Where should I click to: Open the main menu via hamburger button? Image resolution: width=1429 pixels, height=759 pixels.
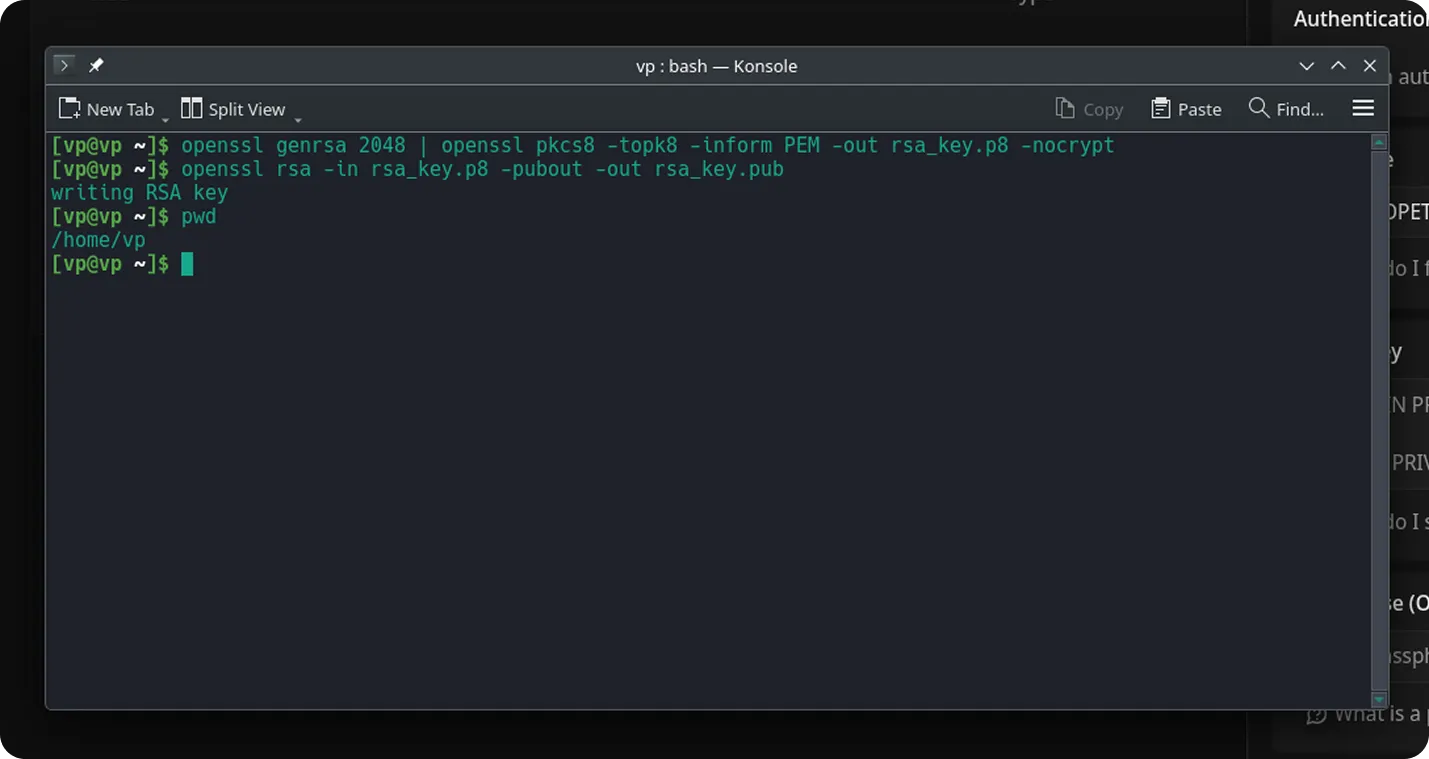click(1363, 109)
